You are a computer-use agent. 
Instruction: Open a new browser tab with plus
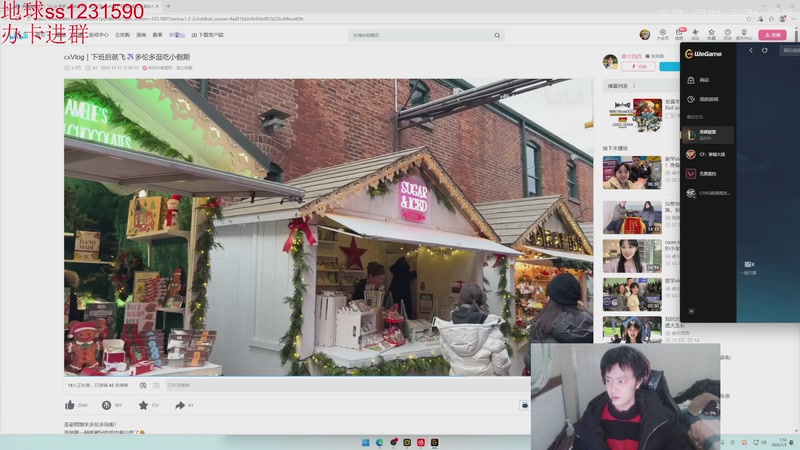click(x=168, y=6)
